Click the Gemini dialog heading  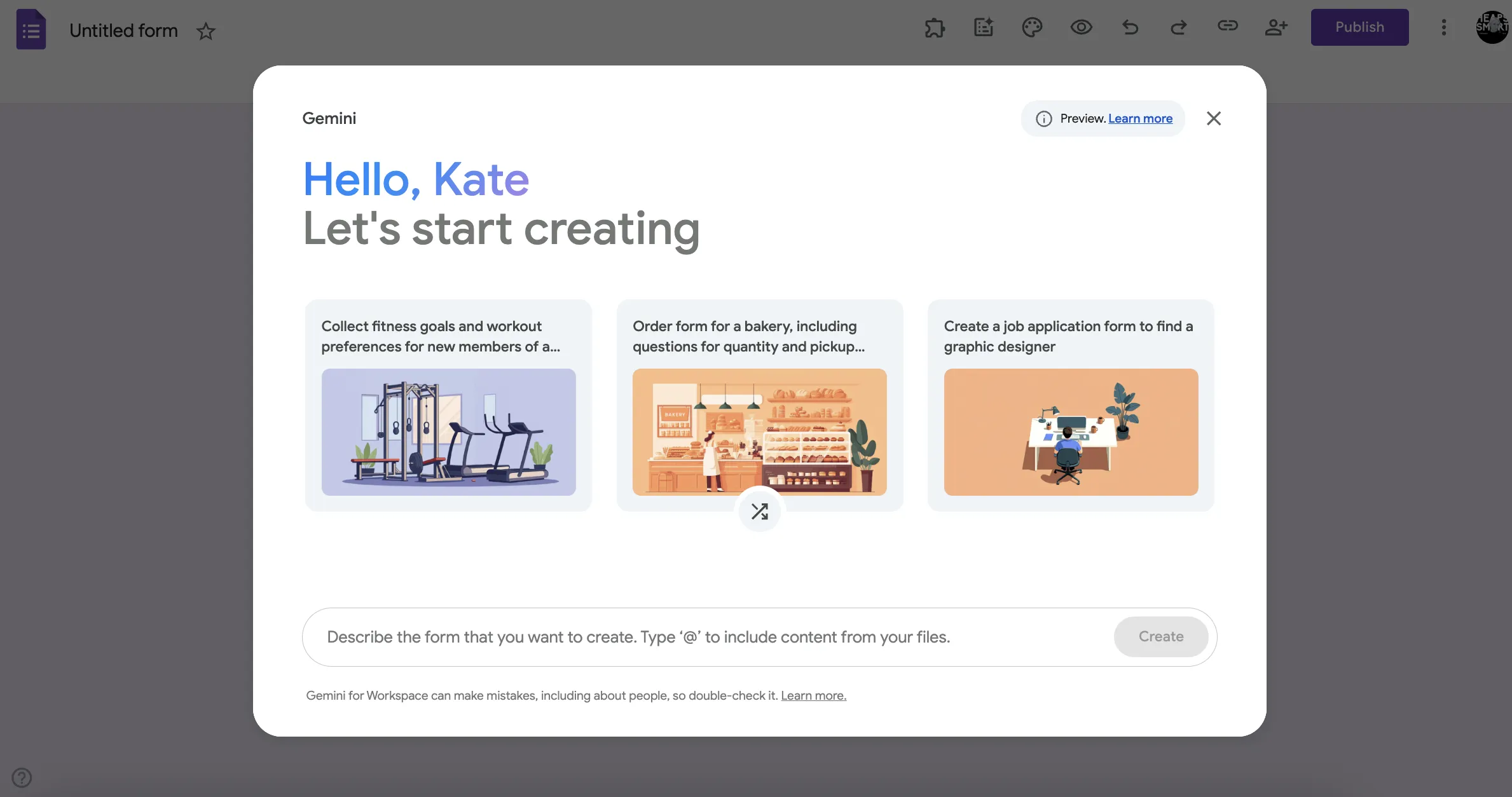click(x=329, y=118)
